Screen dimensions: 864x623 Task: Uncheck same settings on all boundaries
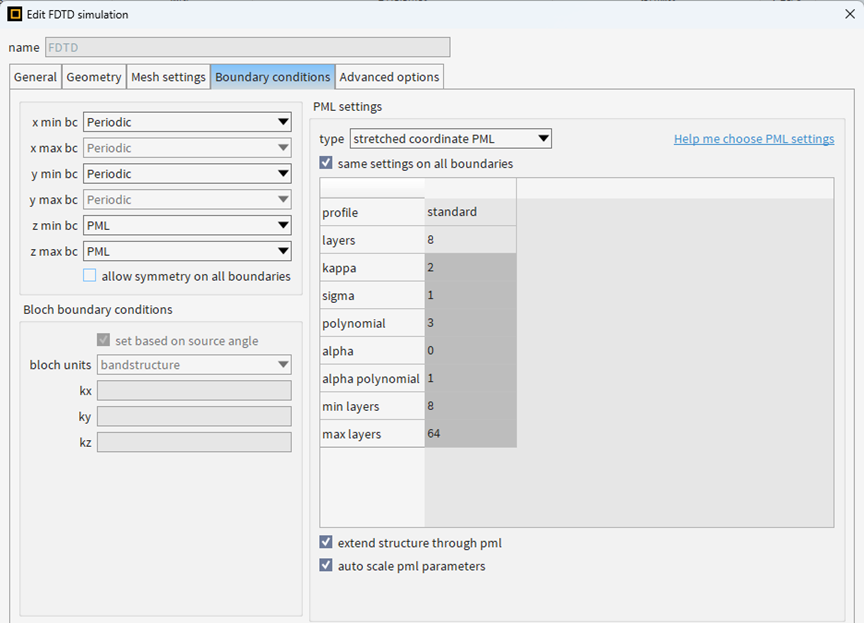[x=326, y=163]
